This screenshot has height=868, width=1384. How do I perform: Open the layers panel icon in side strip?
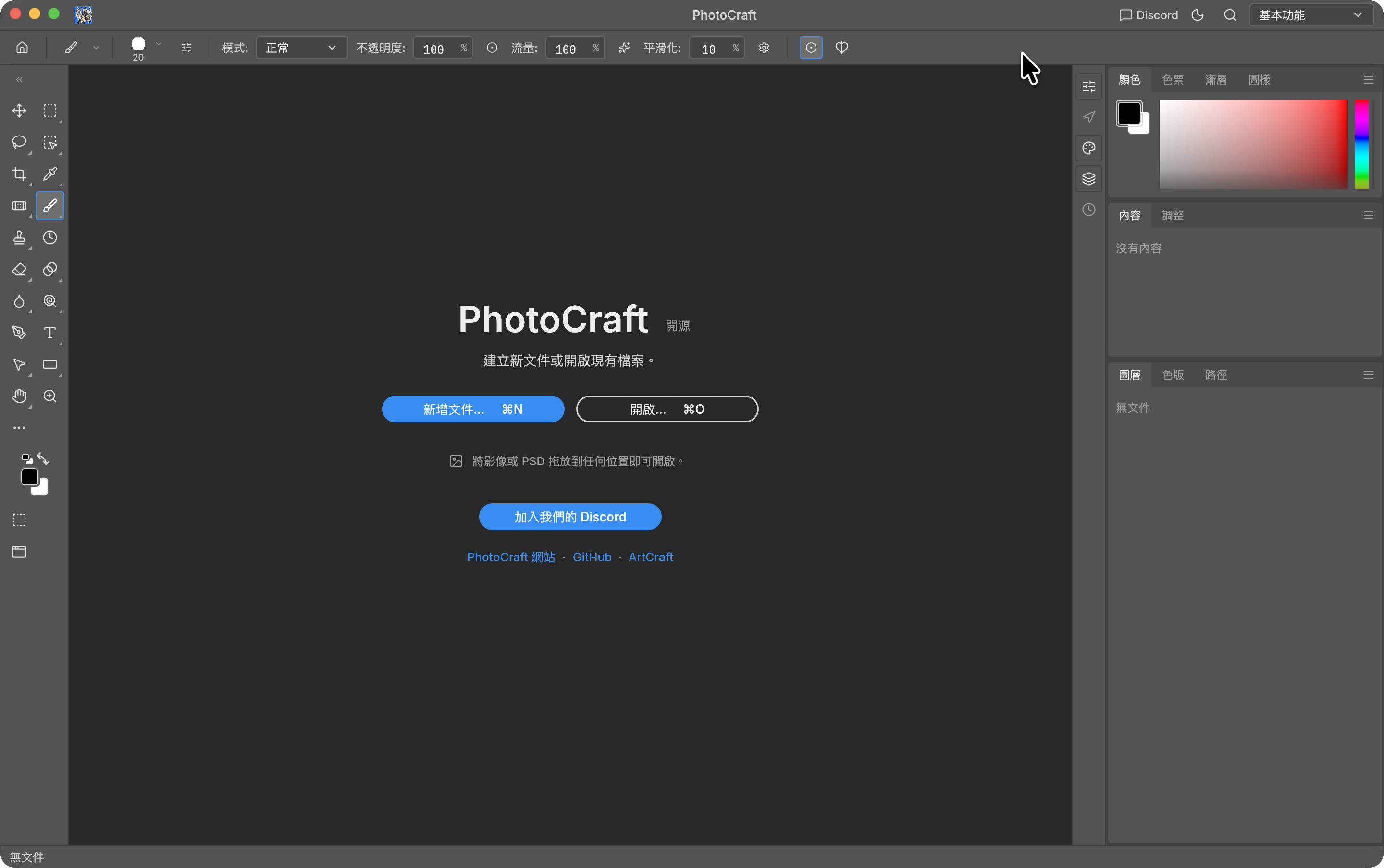point(1088,178)
